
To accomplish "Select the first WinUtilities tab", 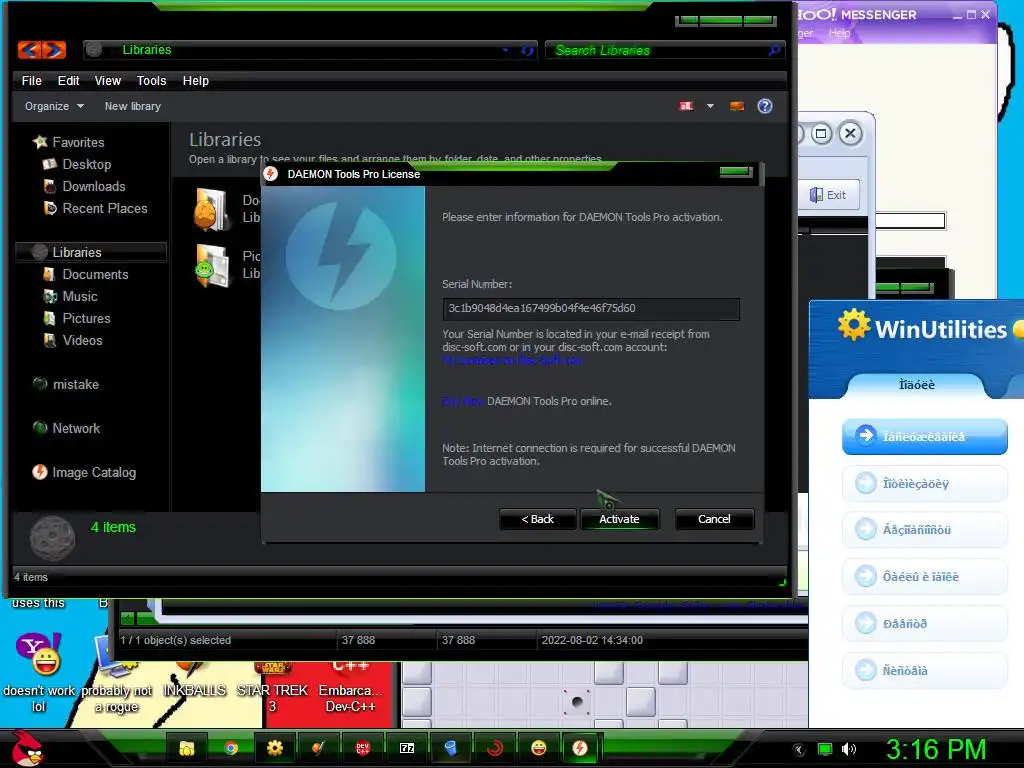I will pyautogui.click(x=916, y=385).
